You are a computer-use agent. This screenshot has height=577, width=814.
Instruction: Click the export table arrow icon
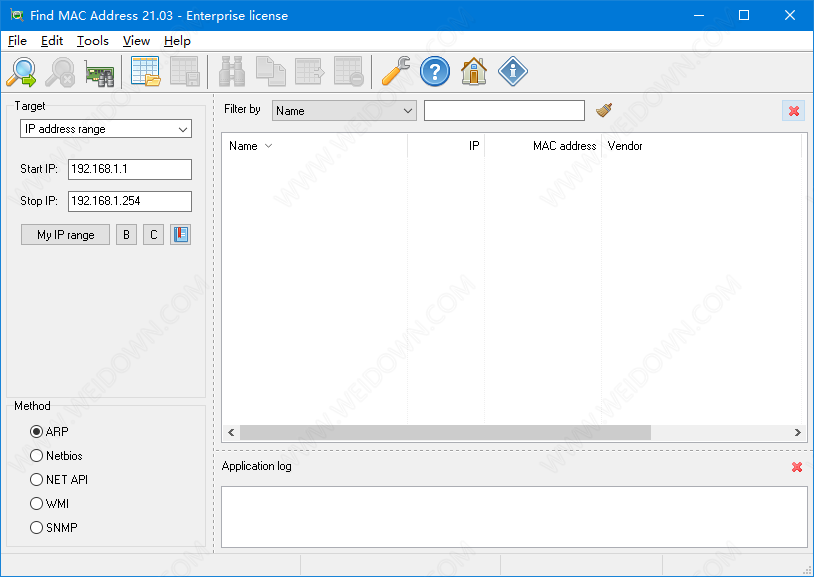pyautogui.click(x=309, y=72)
